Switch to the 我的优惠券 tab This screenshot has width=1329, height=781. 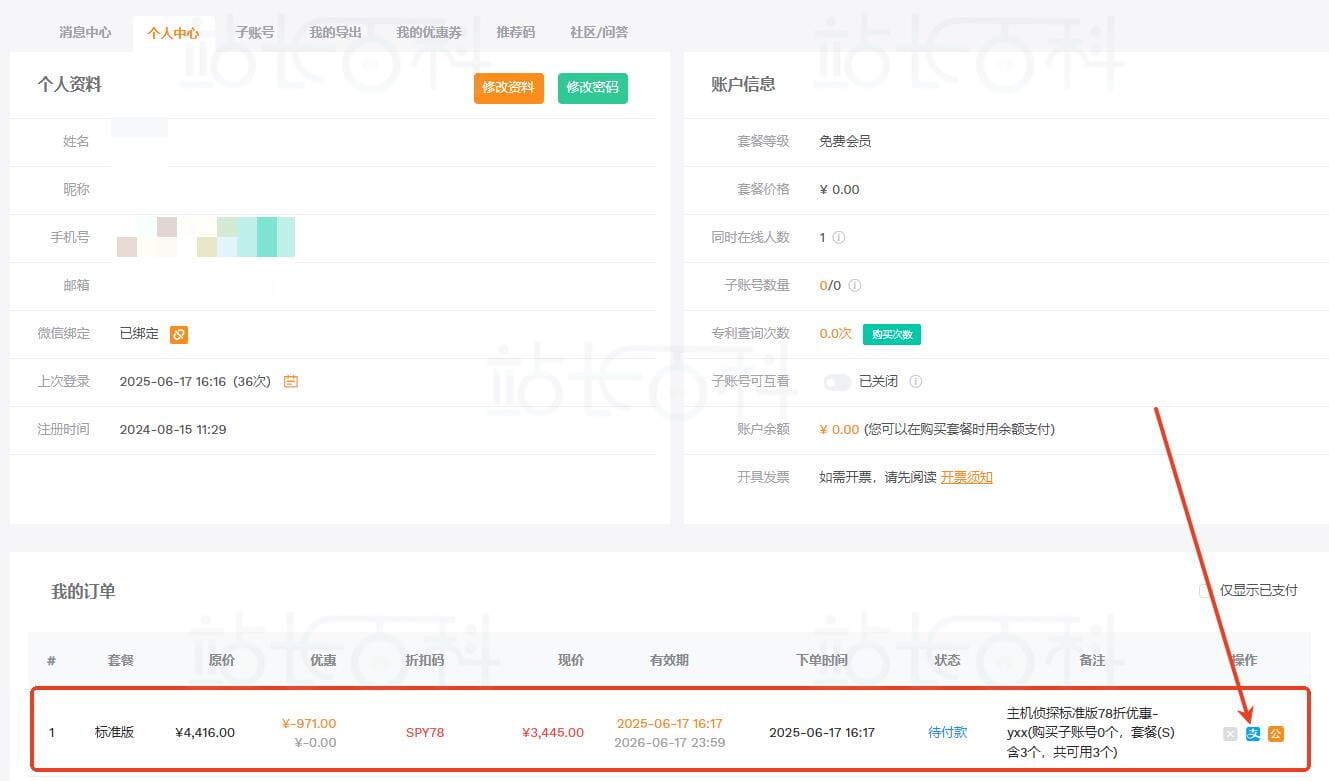[426, 31]
